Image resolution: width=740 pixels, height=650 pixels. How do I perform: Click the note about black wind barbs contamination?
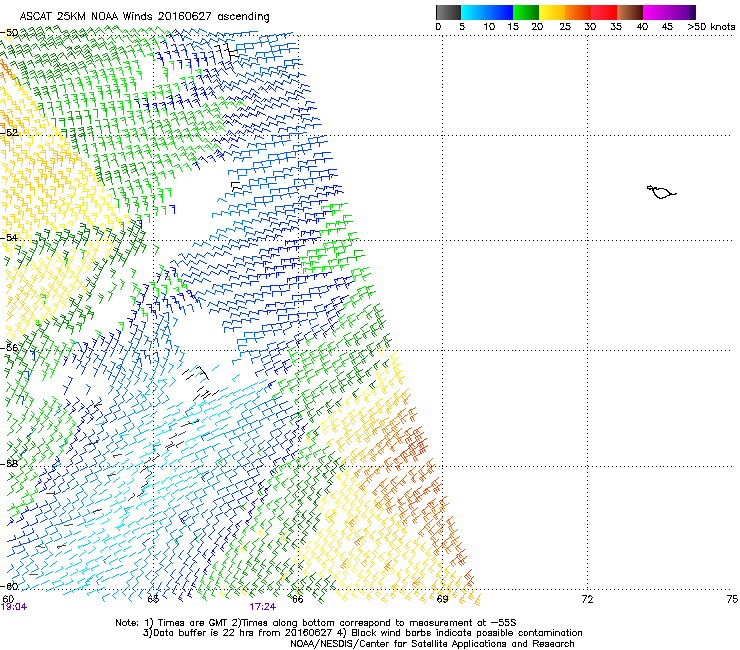[461, 633]
